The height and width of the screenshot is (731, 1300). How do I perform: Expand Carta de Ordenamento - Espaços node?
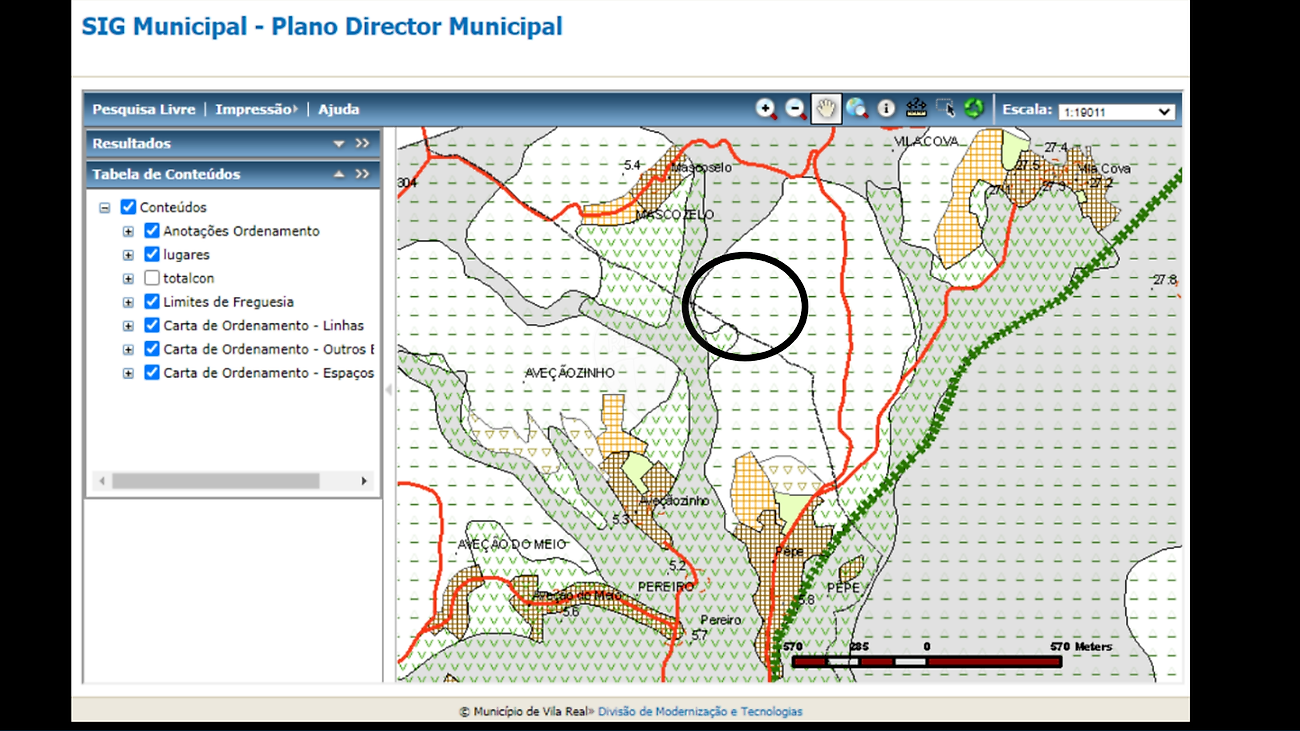pos(128,373)
